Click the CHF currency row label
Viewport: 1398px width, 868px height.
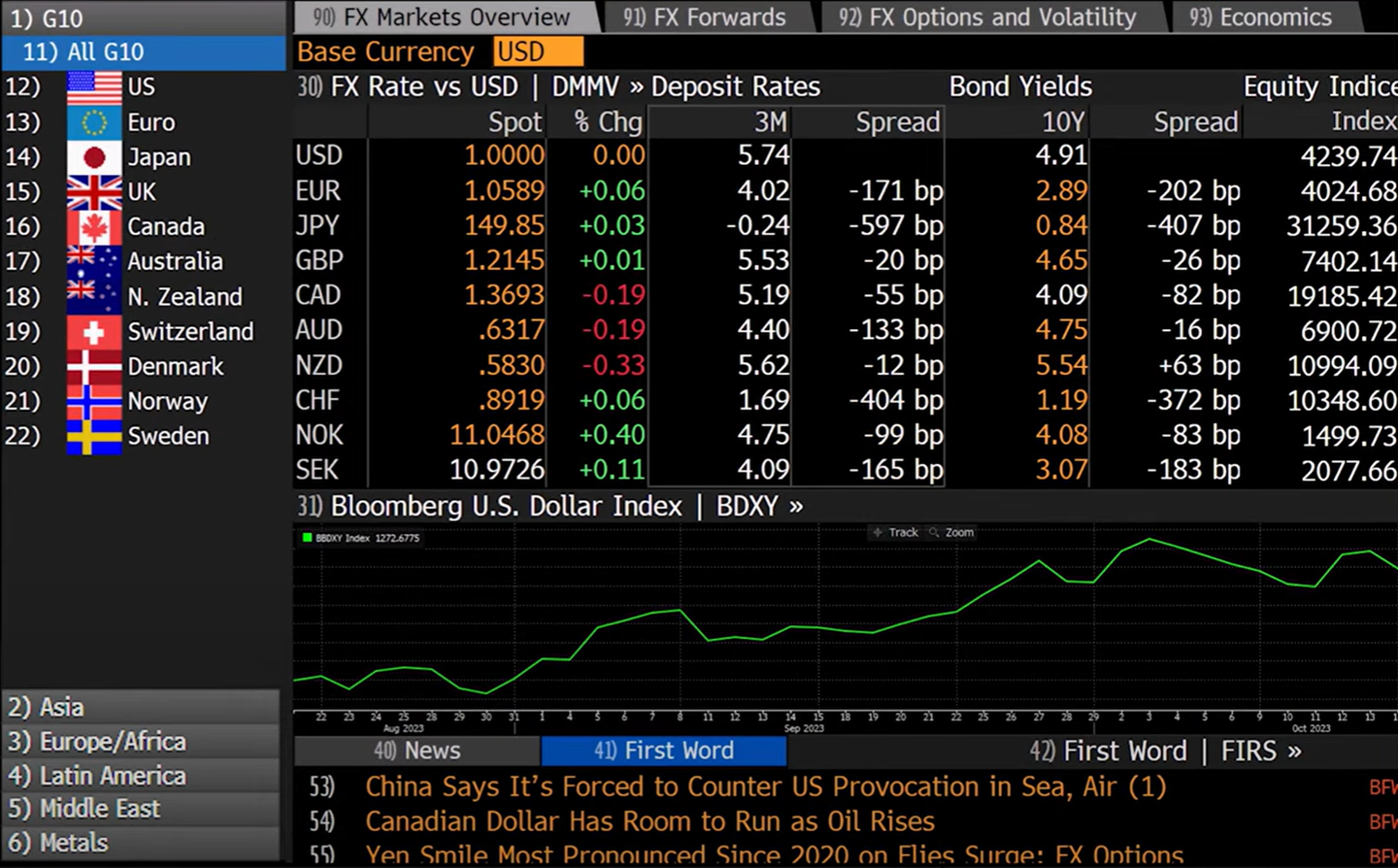coord(317,401)
